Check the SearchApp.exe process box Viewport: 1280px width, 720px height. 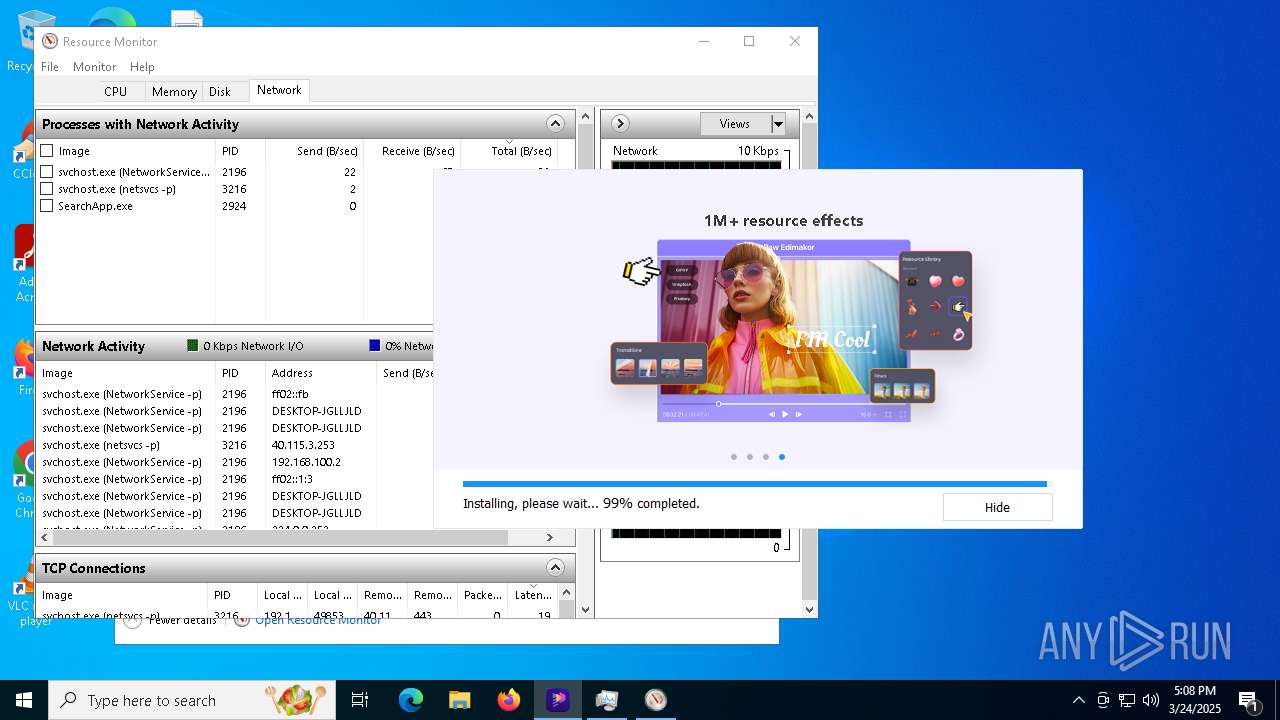(x=47, y=206)
